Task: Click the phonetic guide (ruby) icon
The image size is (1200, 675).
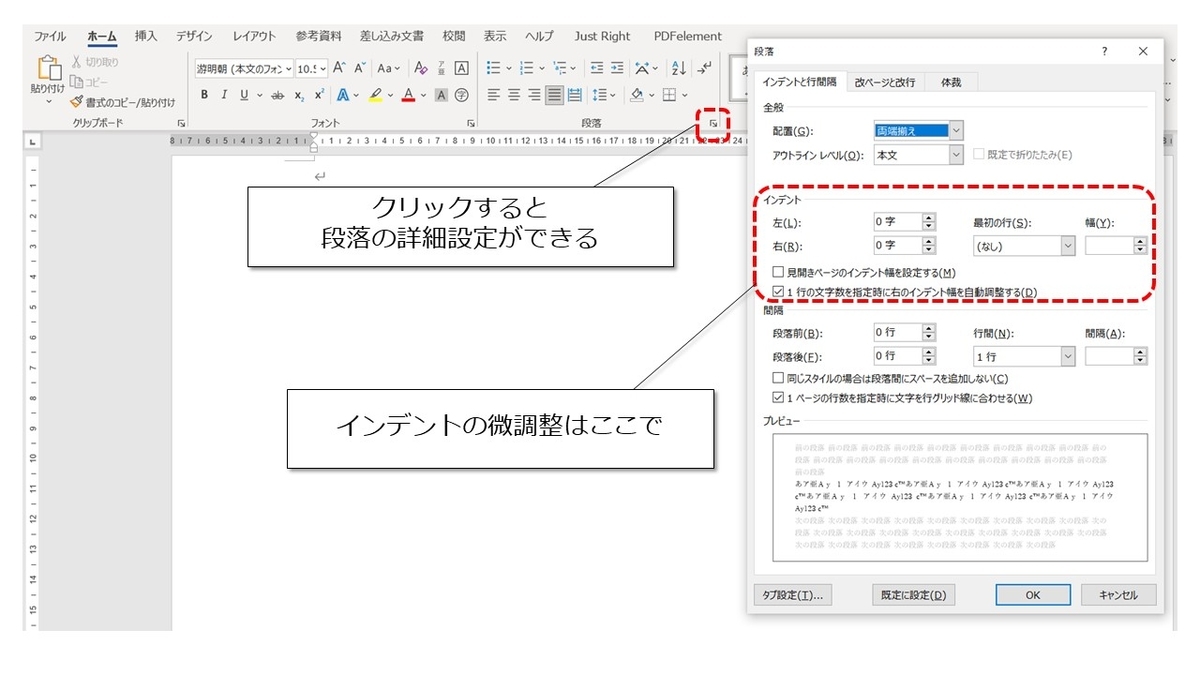Action: [442, 68]
